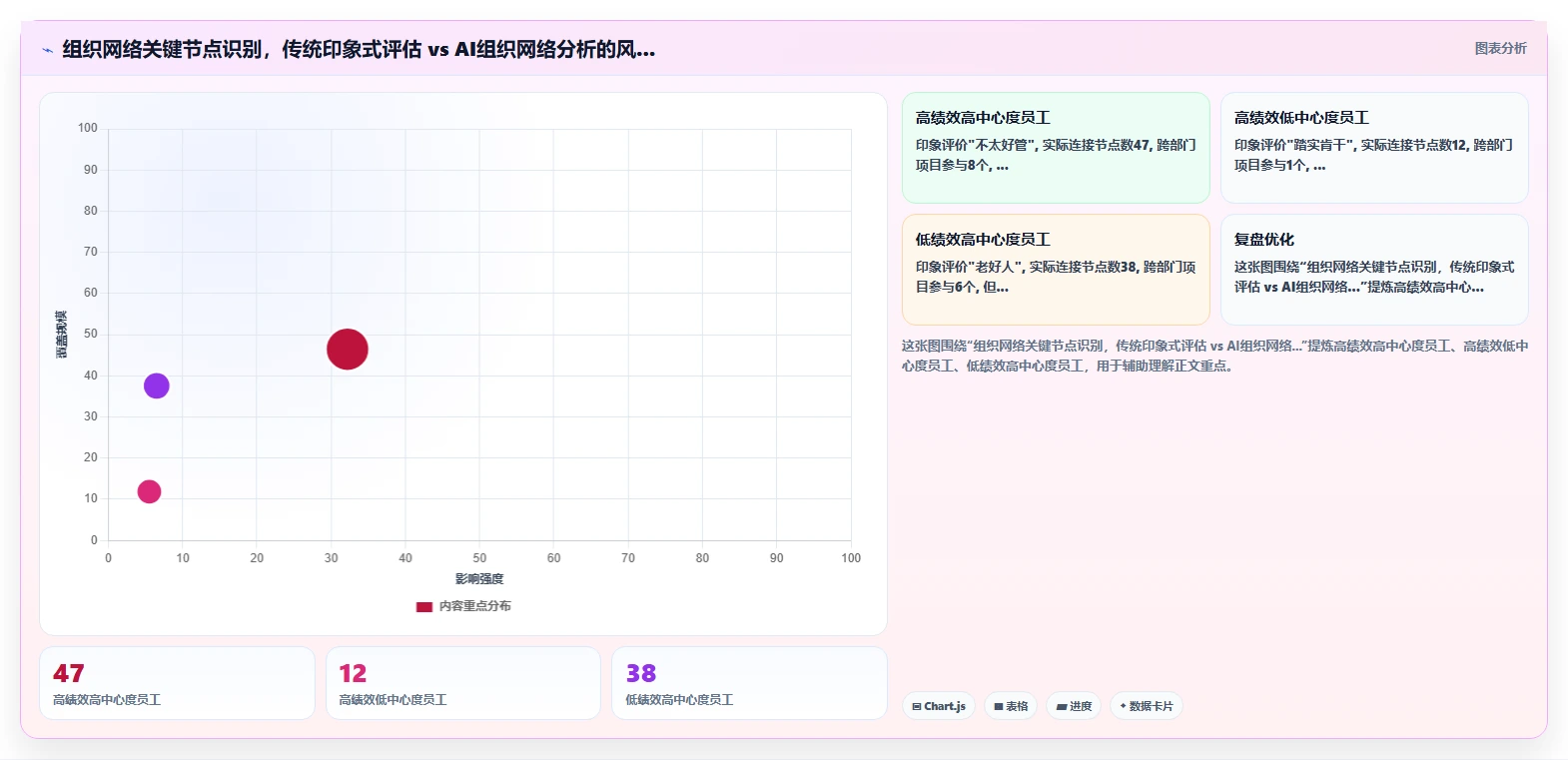Click the stat value 12
Screen dimensions: 1568x760
(353, 674)
